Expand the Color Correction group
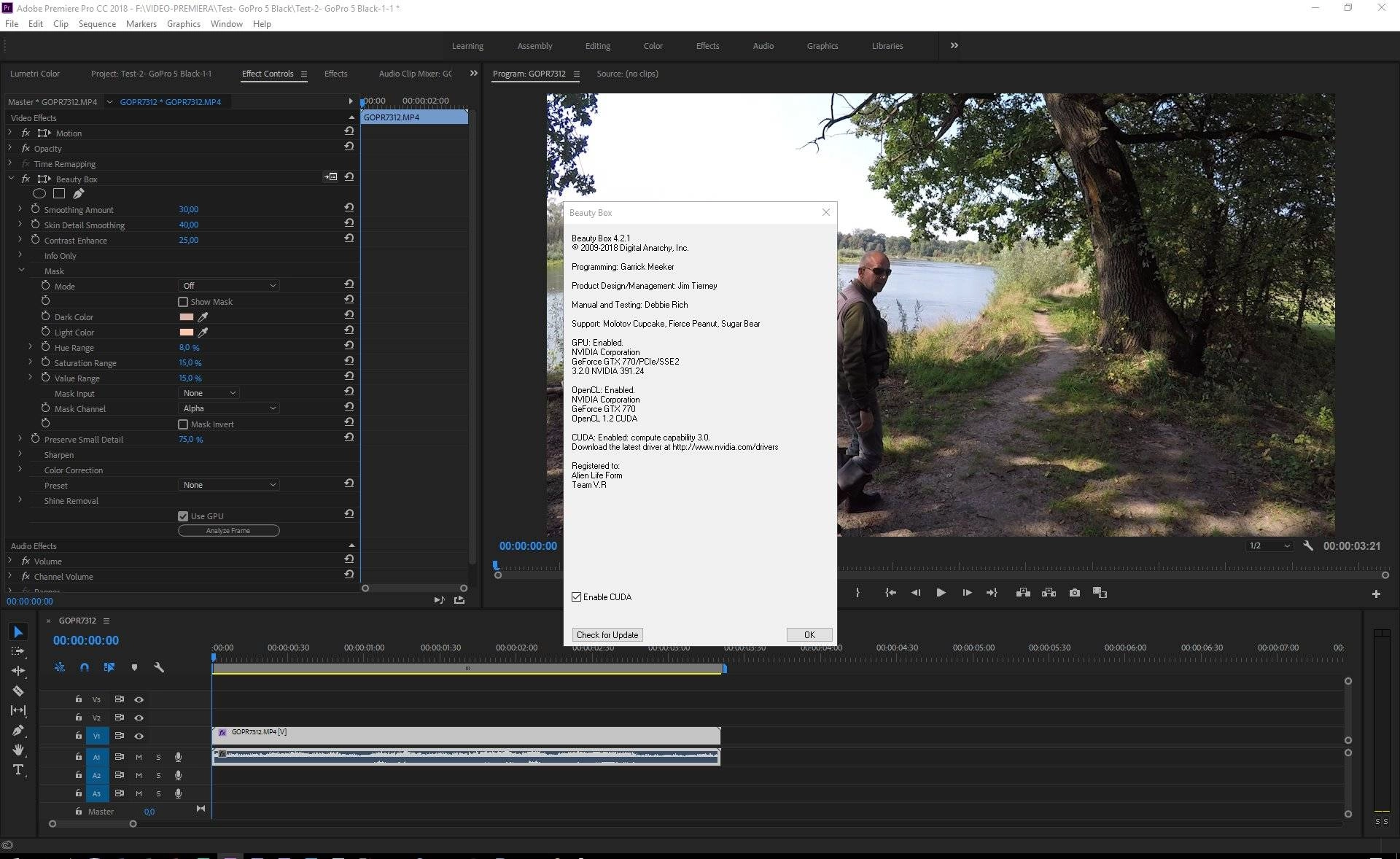 point(20,470)
